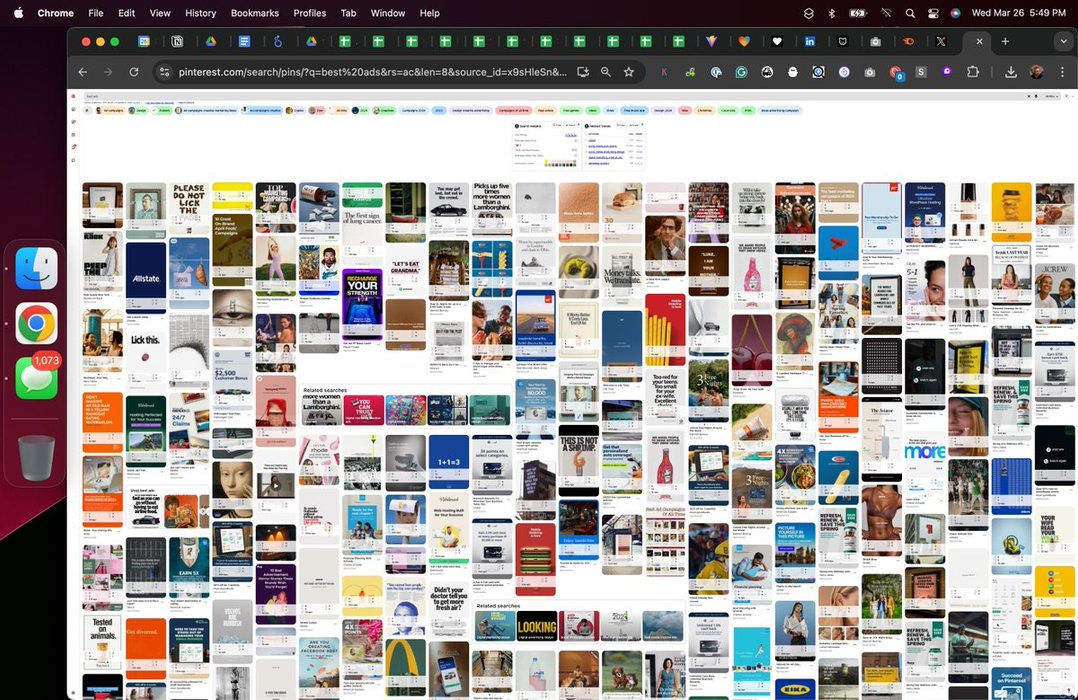Open the Window menu

click(x=388, y=12)
